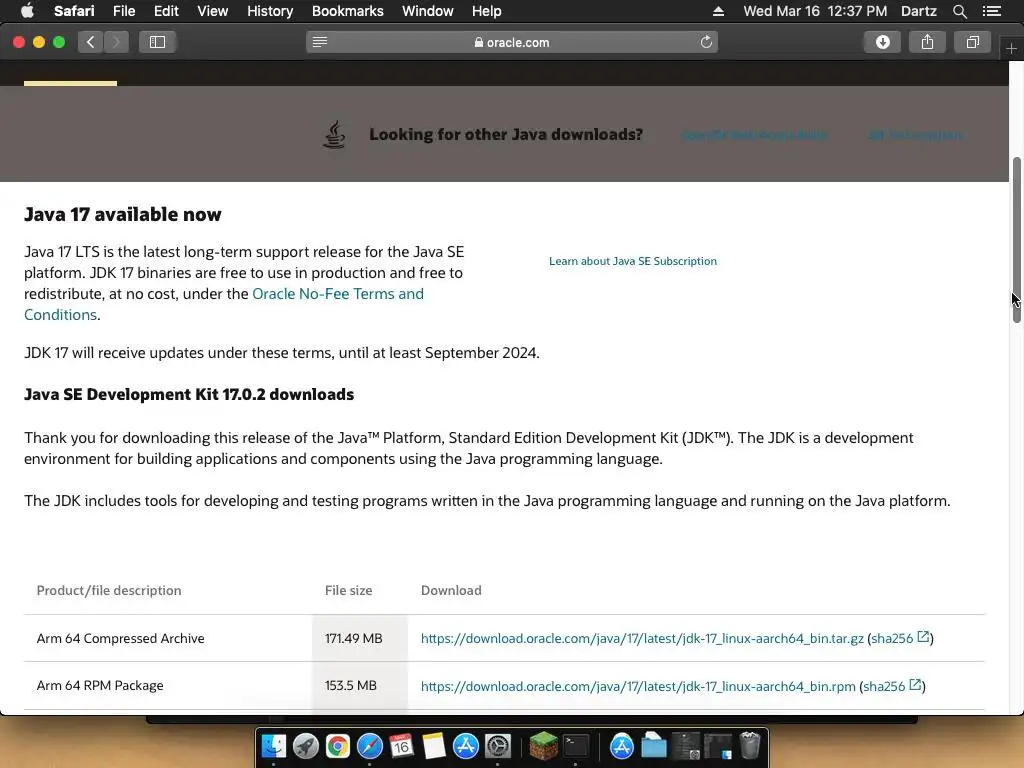1024x768 pixels.
Task: Open sha256 link for the RPM package
Action: 884,686
